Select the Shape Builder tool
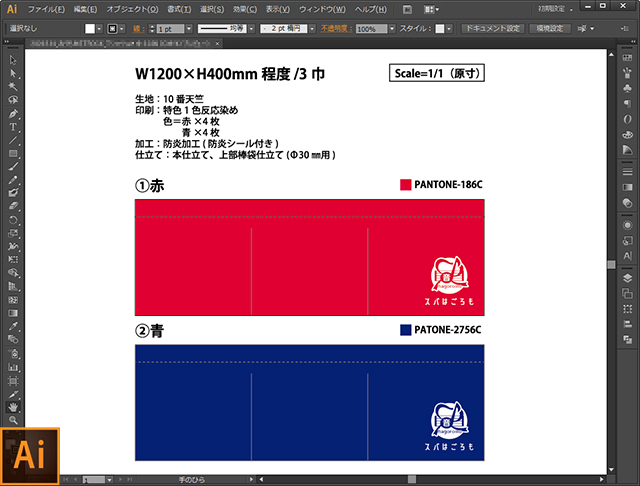 coord(13,273)
